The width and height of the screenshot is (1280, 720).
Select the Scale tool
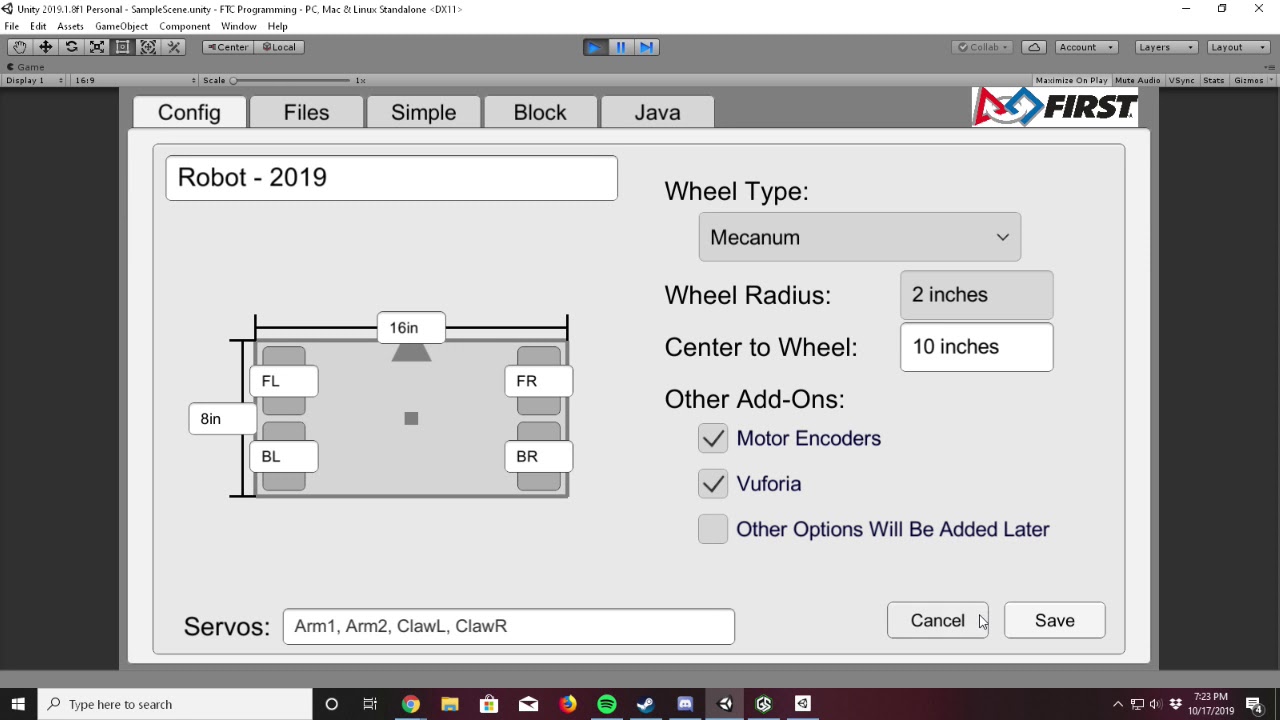point(97,47)
